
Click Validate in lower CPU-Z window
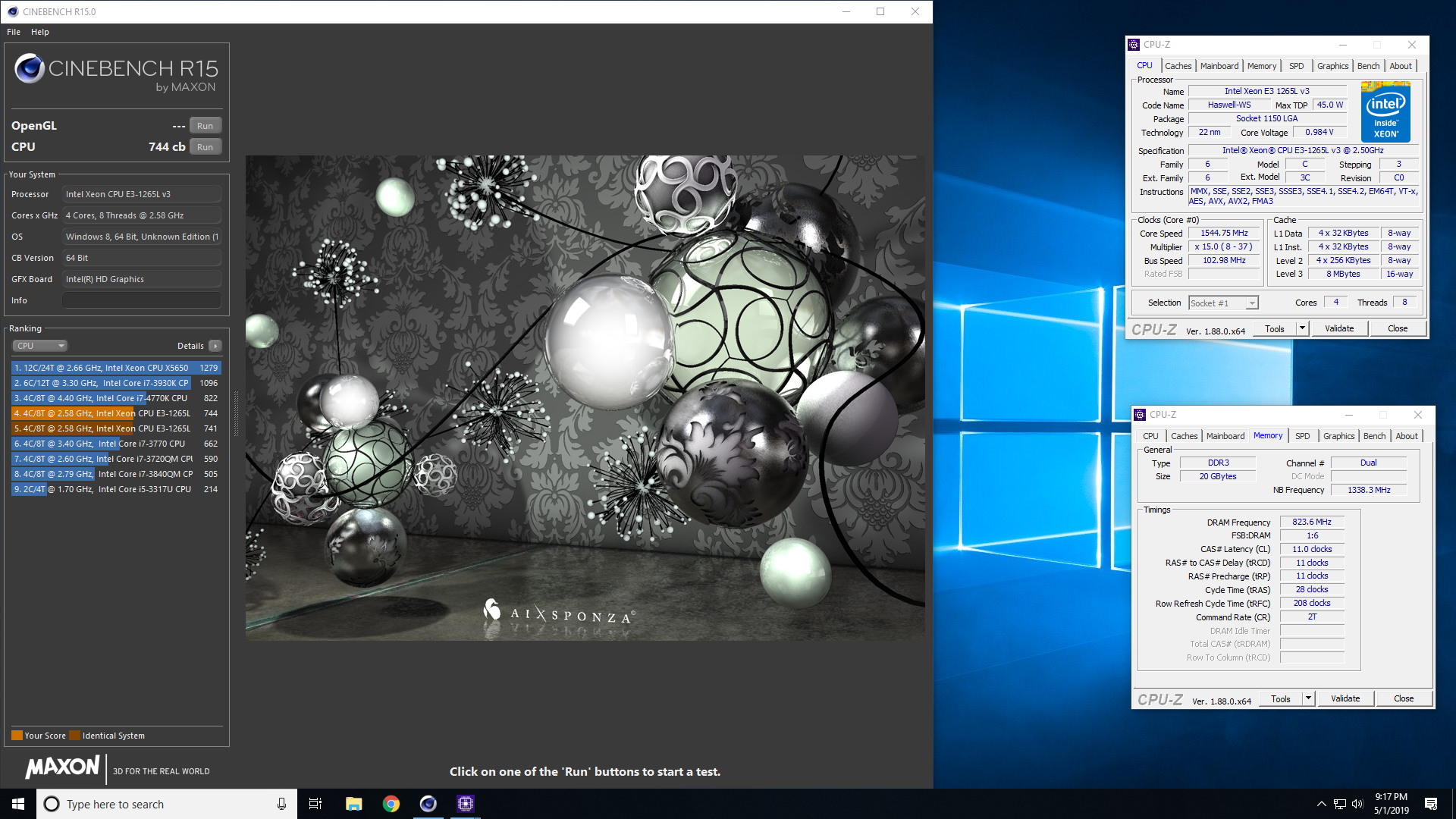(1345, 699)
